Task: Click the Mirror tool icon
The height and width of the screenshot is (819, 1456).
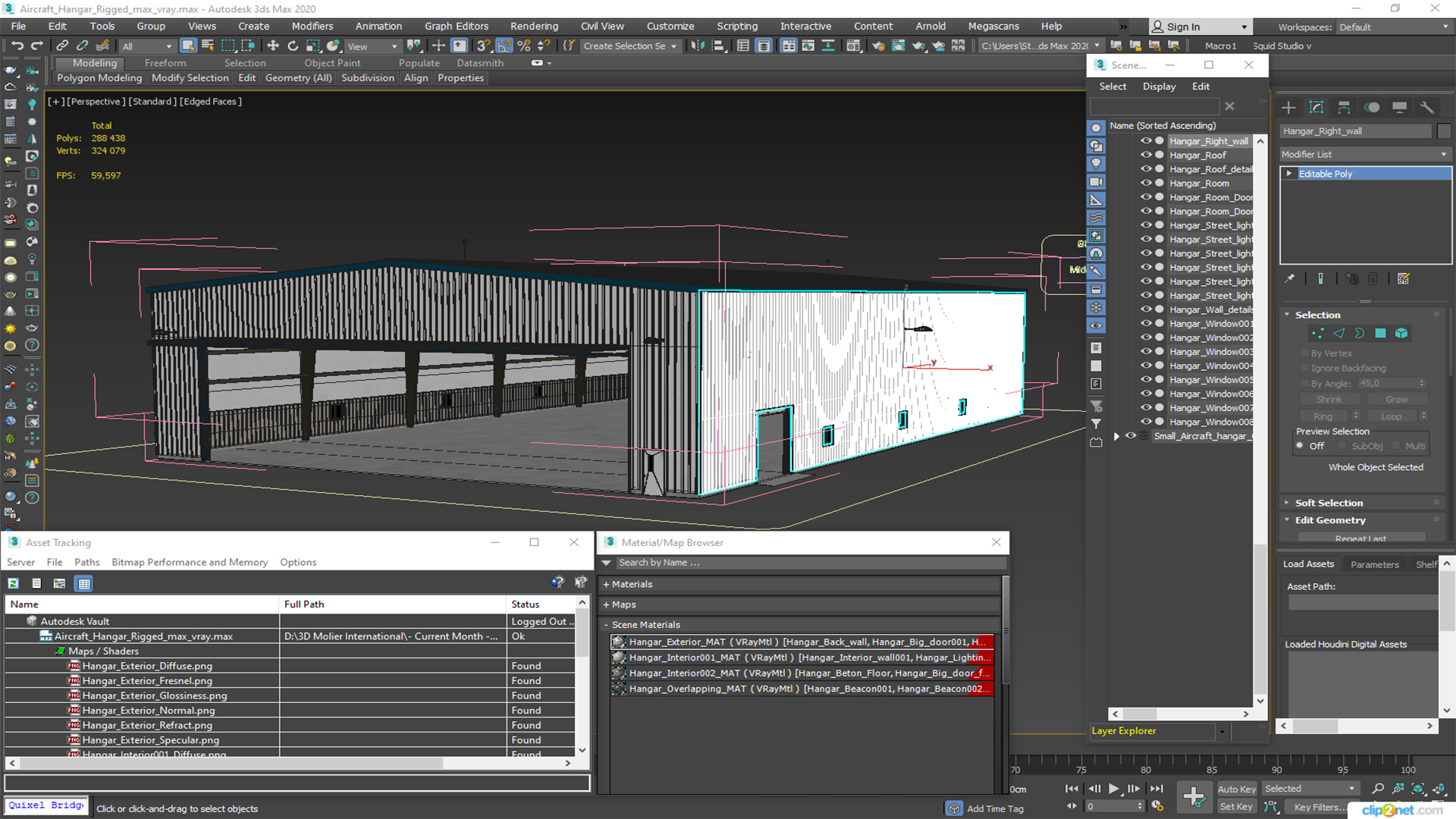Action: click(698, 46)
